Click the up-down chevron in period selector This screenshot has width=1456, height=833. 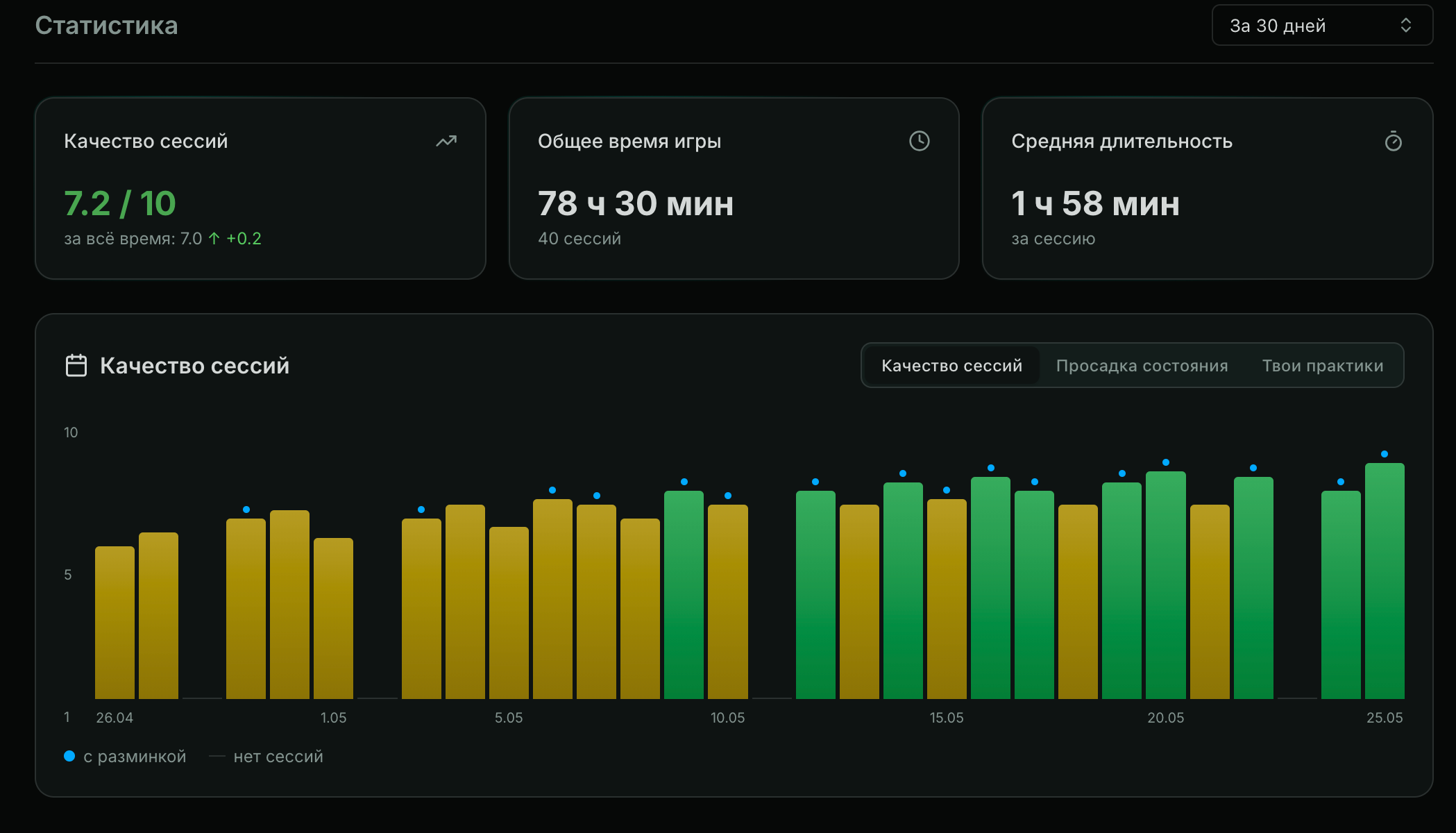coord(1406,26)
